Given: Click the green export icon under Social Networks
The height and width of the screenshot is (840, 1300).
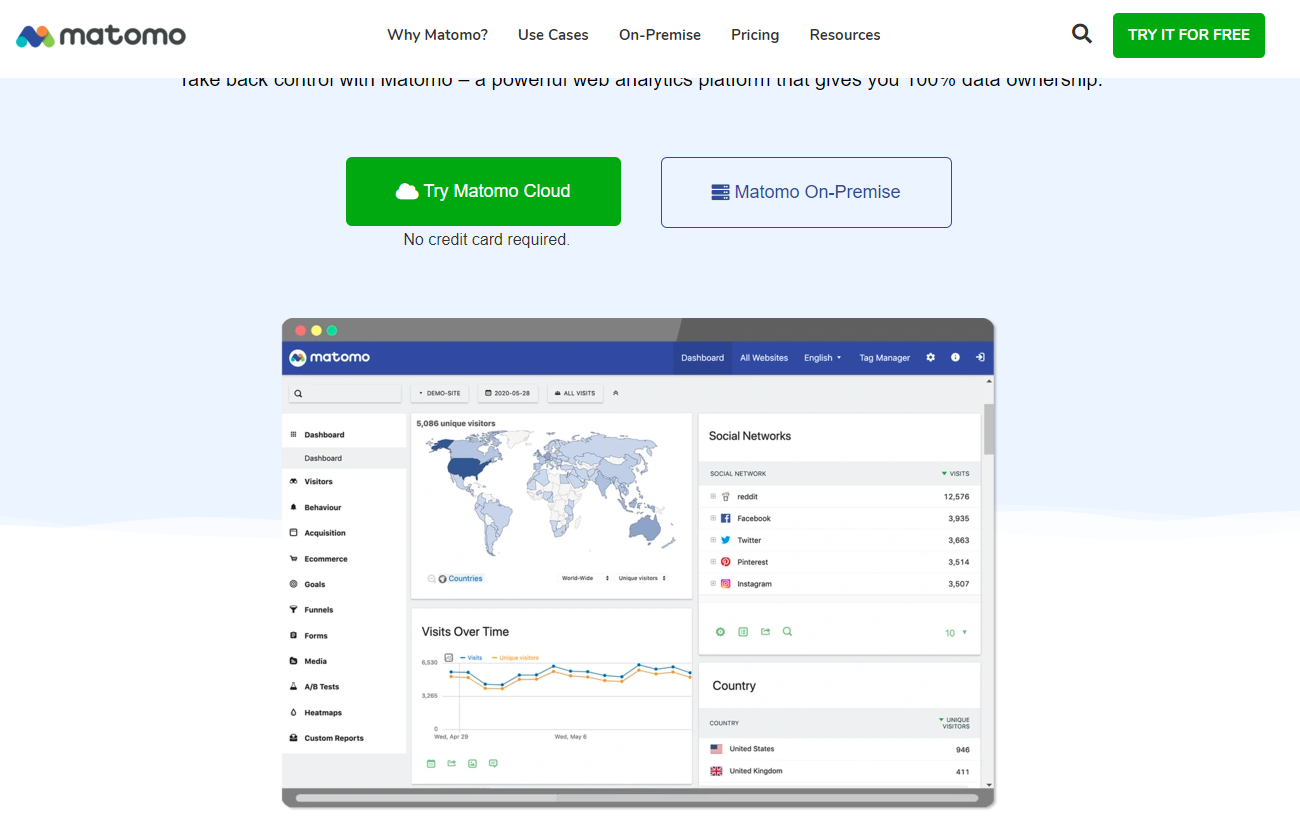Looking at the screenshot, I should coord(765,632).
